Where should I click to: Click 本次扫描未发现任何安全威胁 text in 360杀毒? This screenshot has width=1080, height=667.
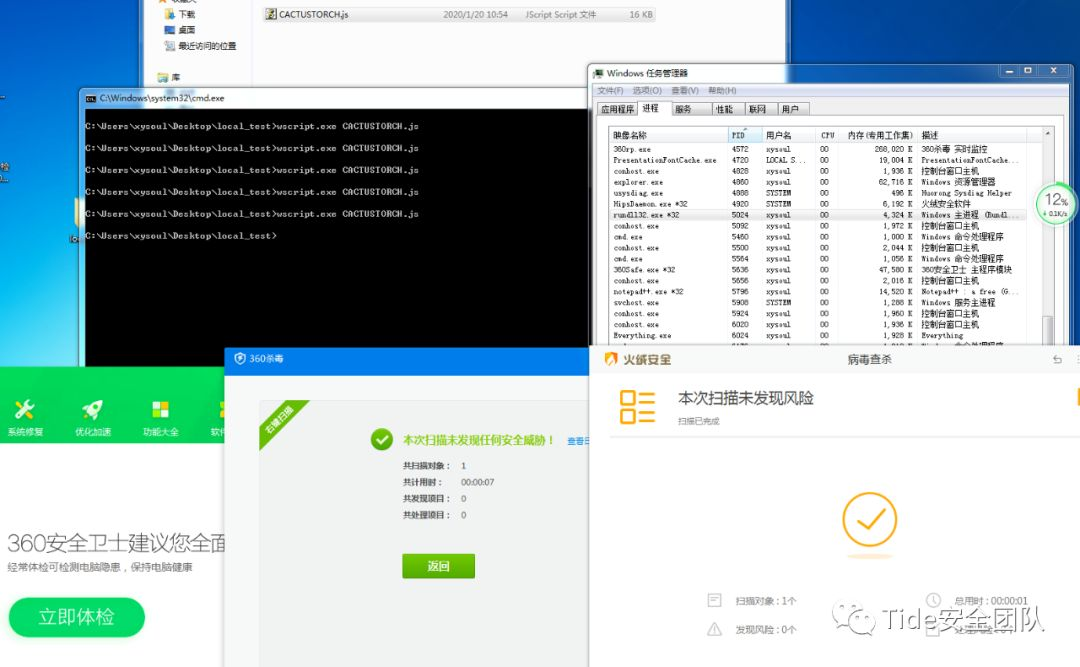(x=478, y=440)
